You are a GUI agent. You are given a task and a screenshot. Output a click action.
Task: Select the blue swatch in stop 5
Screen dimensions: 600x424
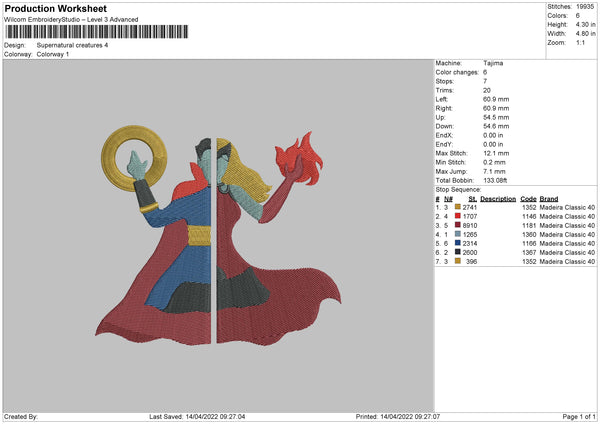tap(458, 242)
